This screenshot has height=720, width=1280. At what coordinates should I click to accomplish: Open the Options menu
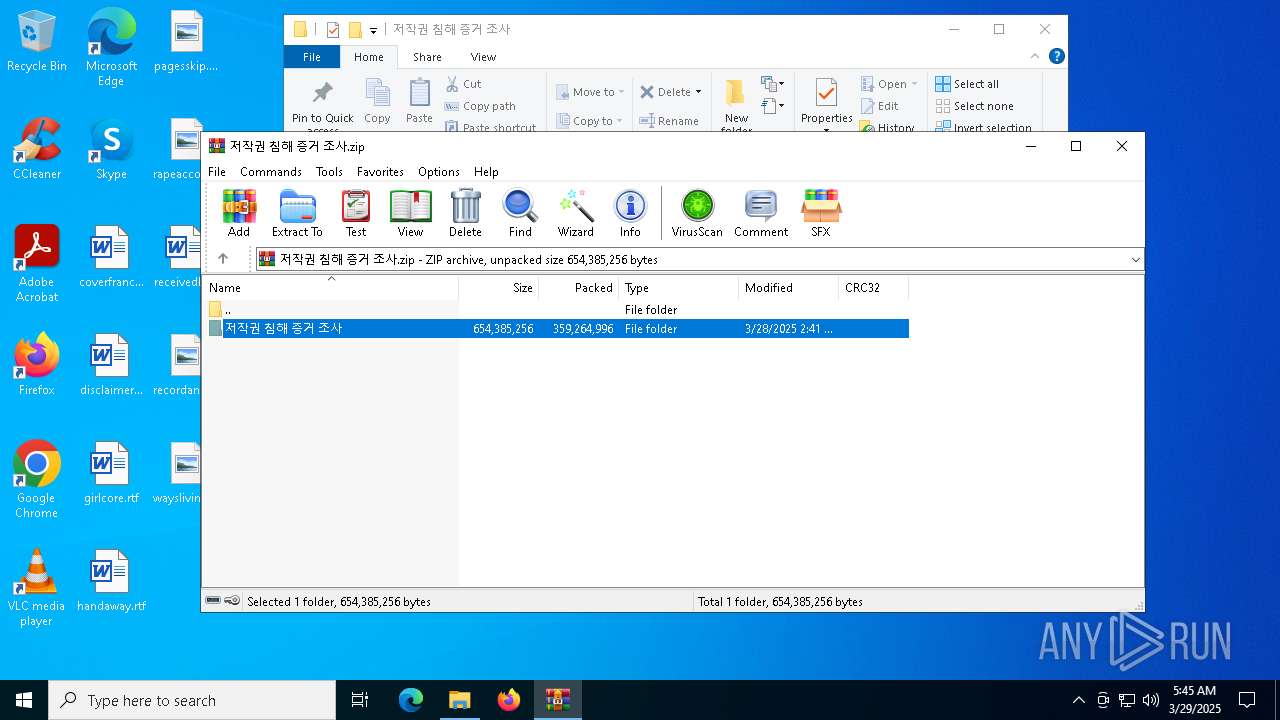439,172
